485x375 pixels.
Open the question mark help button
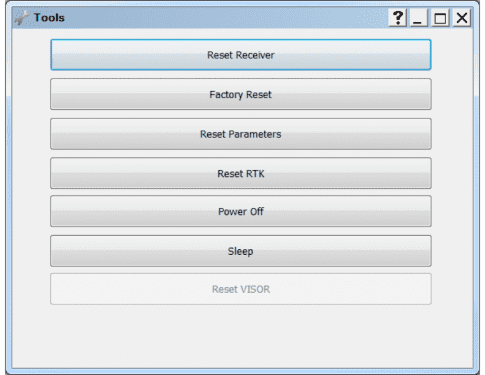(398, 18)
